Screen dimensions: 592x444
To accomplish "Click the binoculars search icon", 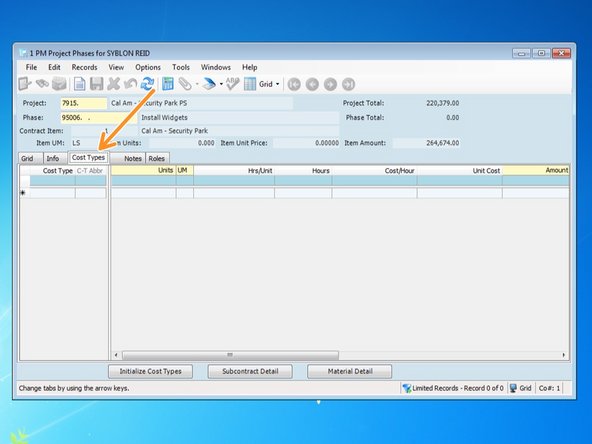I will 42,84.
